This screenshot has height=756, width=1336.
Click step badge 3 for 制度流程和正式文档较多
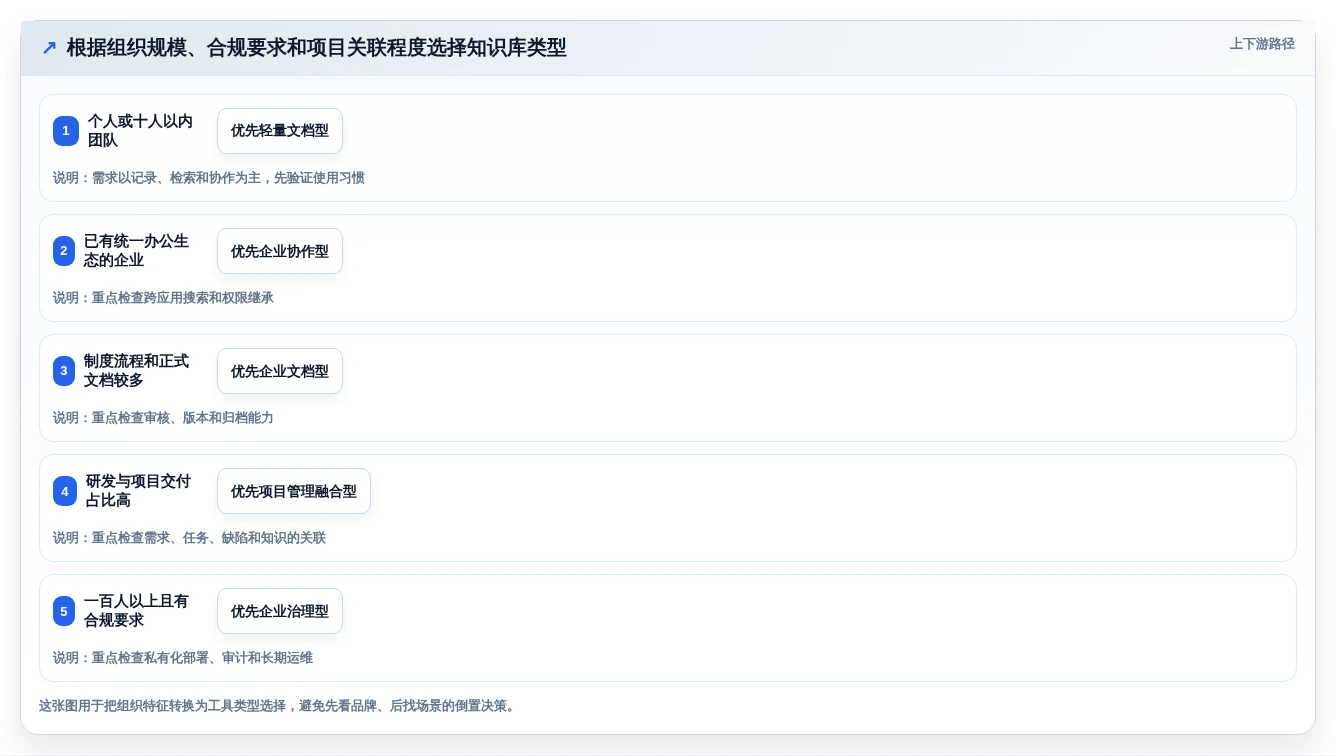click(64, 371)
